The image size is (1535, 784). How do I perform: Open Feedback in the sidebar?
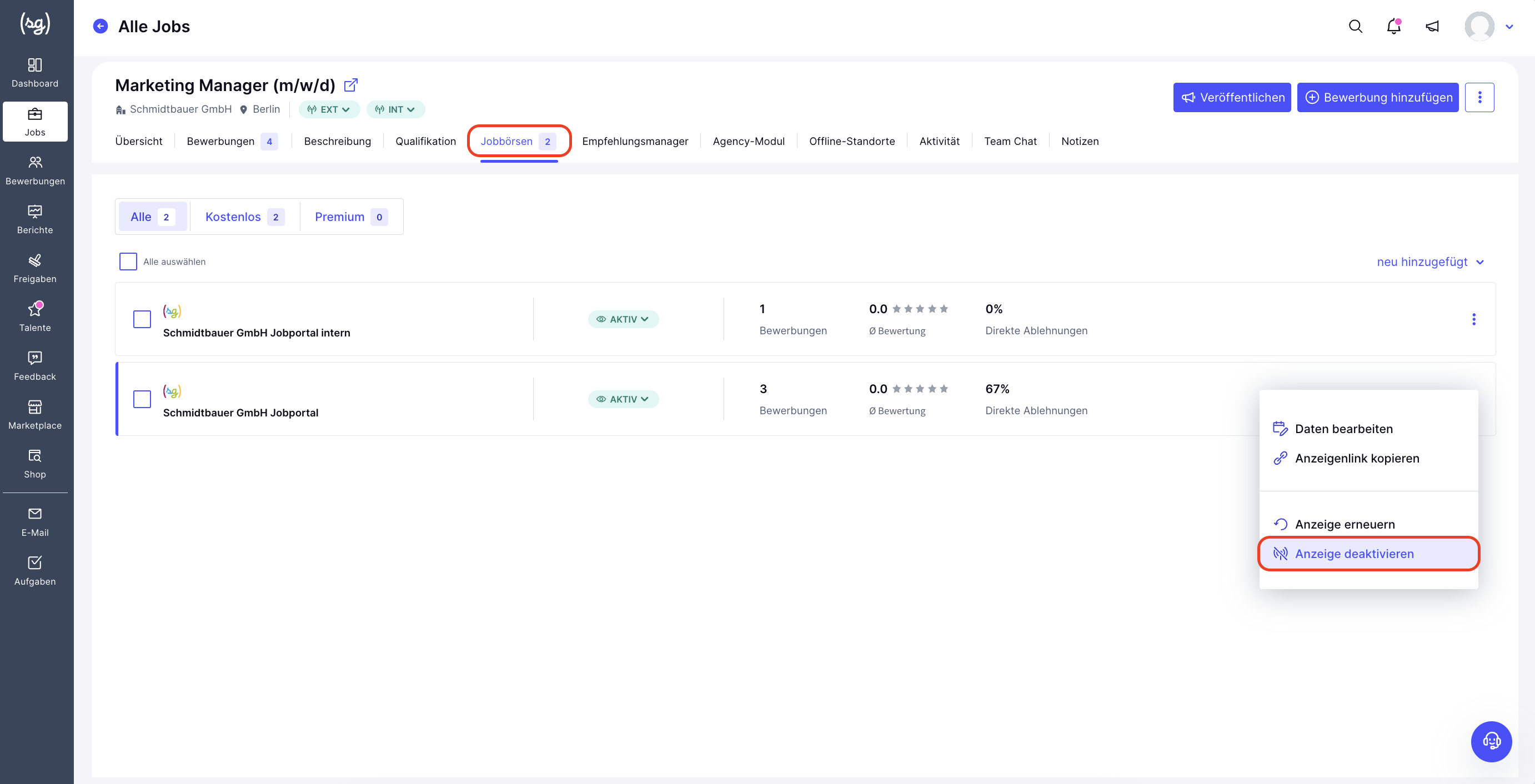pos(35,366)
